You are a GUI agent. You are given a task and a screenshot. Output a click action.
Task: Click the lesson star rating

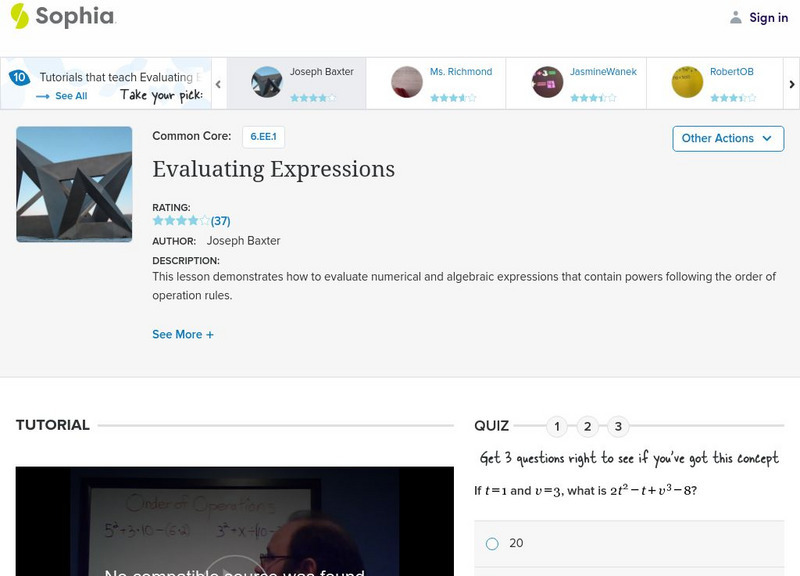coord(180,221)
